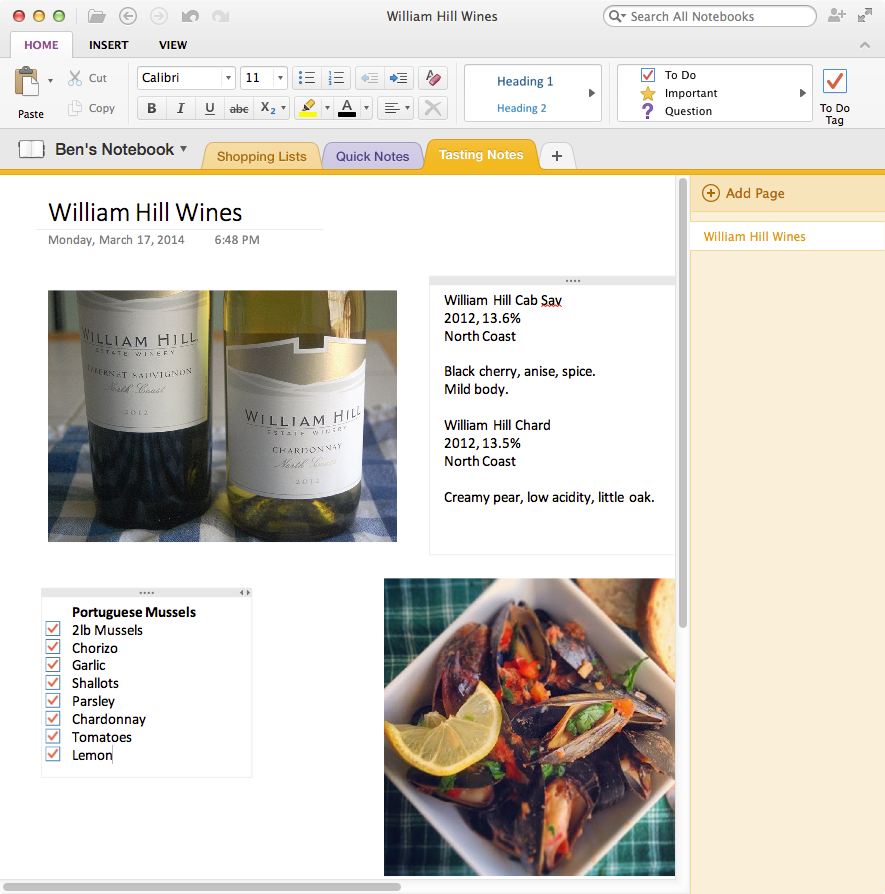Open the Paste options dropdown arrow
885x894 pixels.
tap(50, 81)
